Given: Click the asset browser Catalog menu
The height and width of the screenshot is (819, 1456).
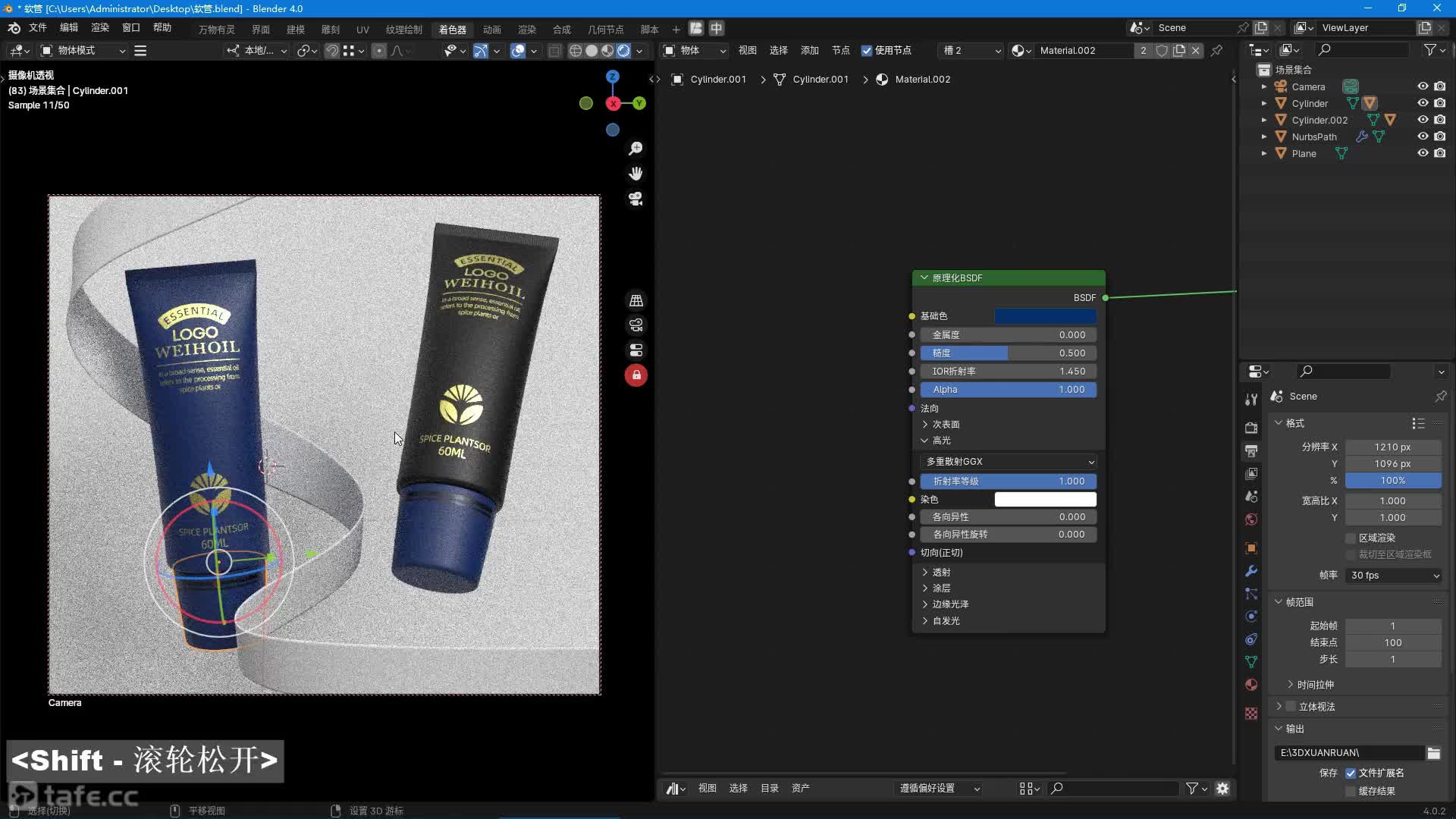Looking at the screenshot, I should coord(770,789).
